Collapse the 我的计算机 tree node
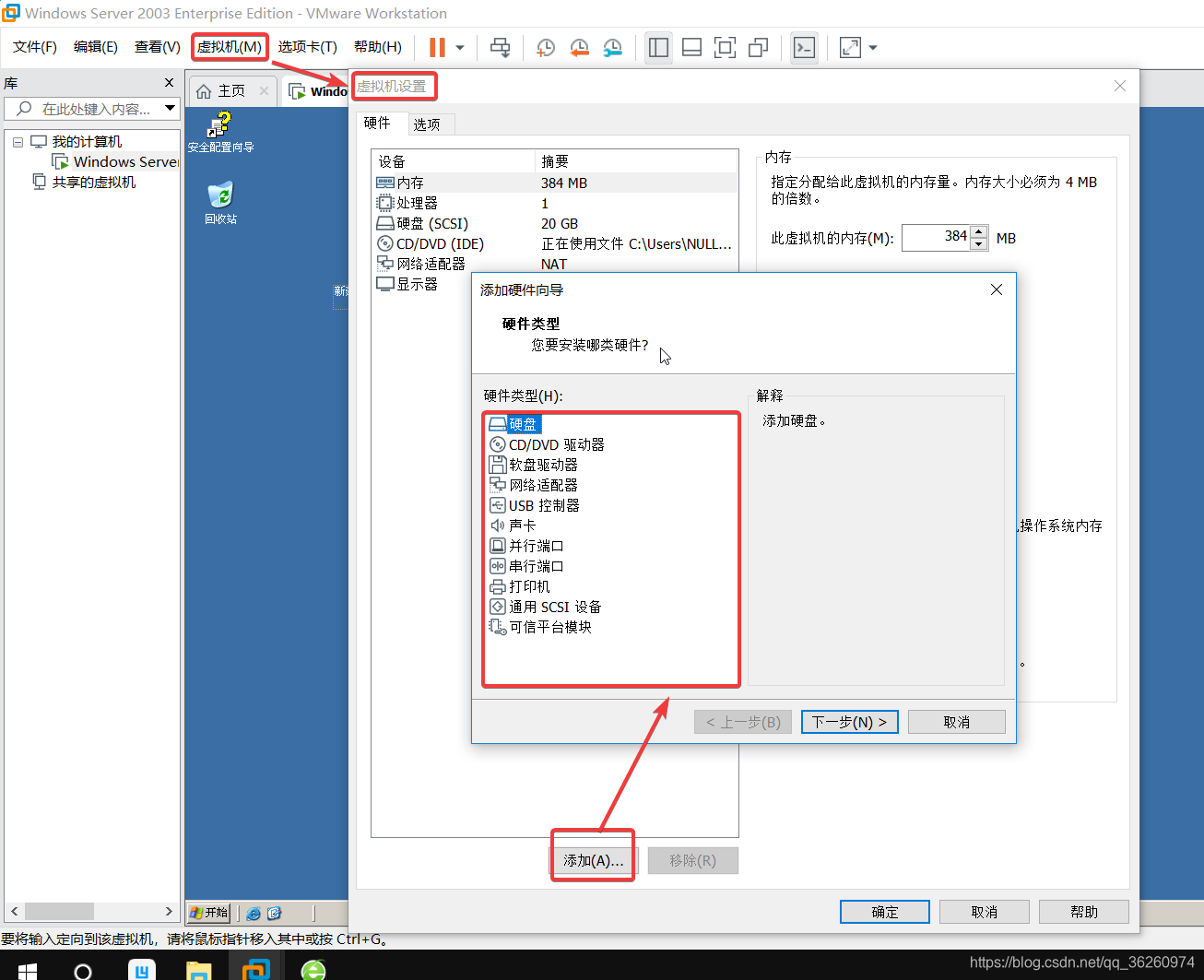The width and height of the screenshot is (1204, 980). pos(18,142)
